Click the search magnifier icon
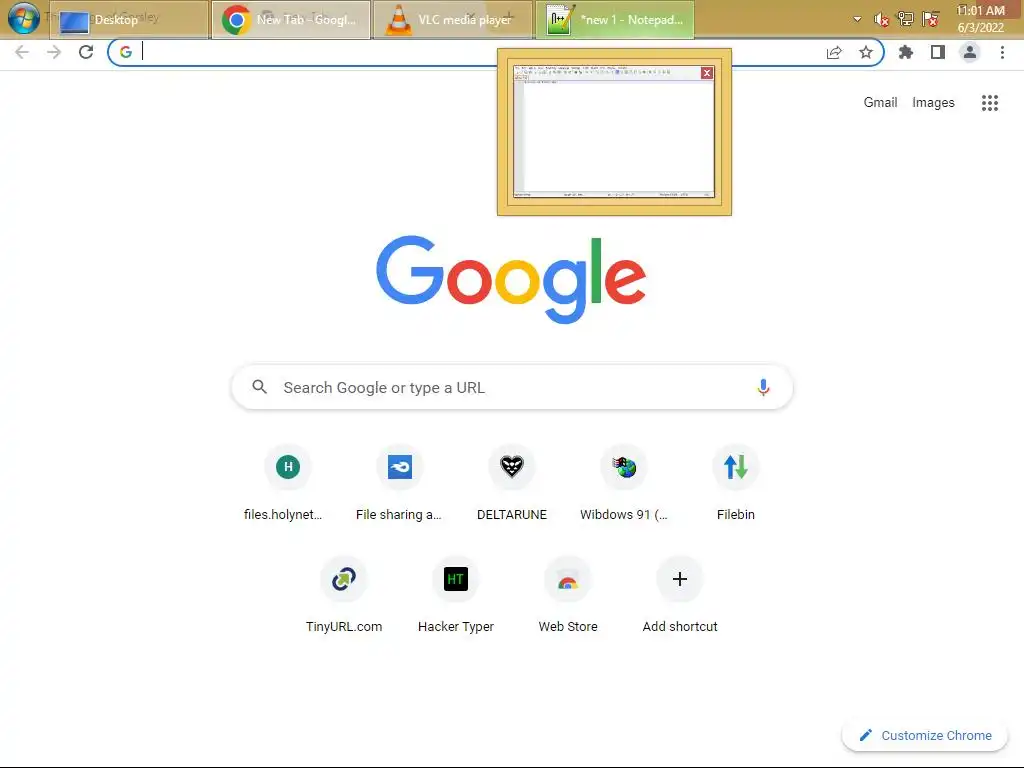 pyautogui.click(x=259, y=387)
